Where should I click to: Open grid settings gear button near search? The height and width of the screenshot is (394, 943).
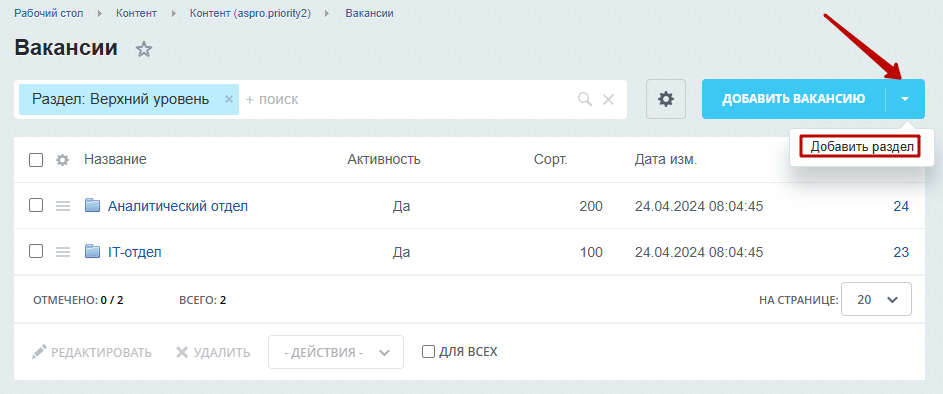[x=666, y=99]
